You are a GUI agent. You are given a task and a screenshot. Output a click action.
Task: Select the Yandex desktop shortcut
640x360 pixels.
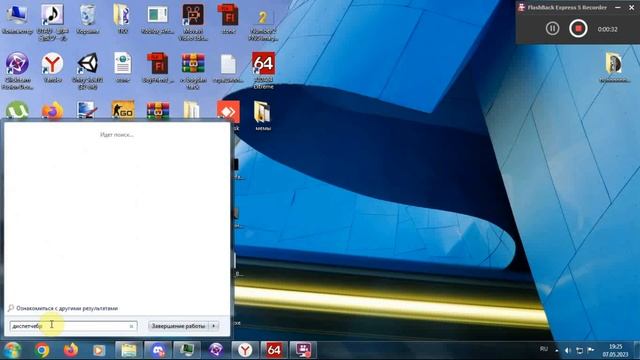click(x=52, y=67)
